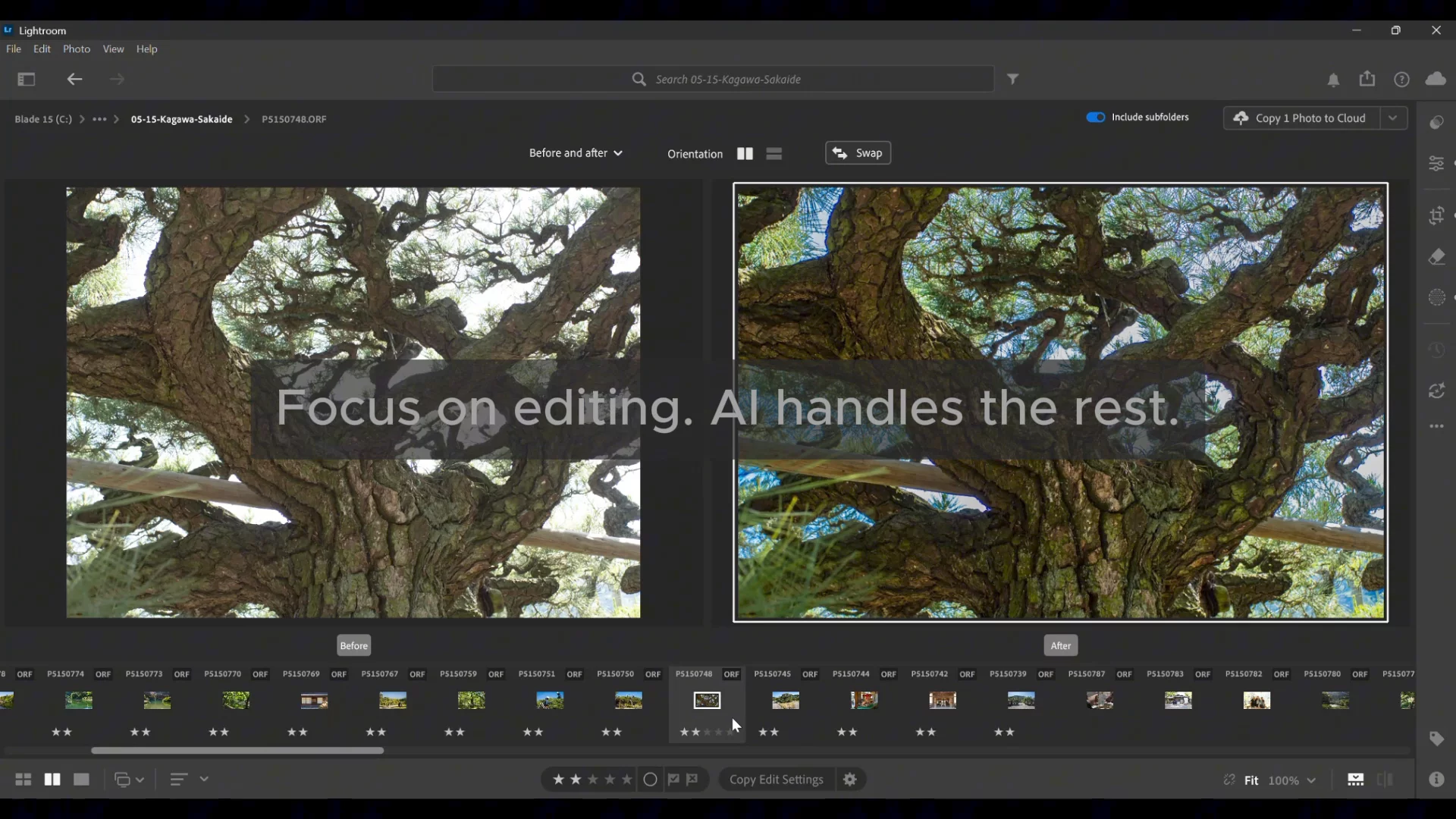Click the Swap button

pos(858,153)
